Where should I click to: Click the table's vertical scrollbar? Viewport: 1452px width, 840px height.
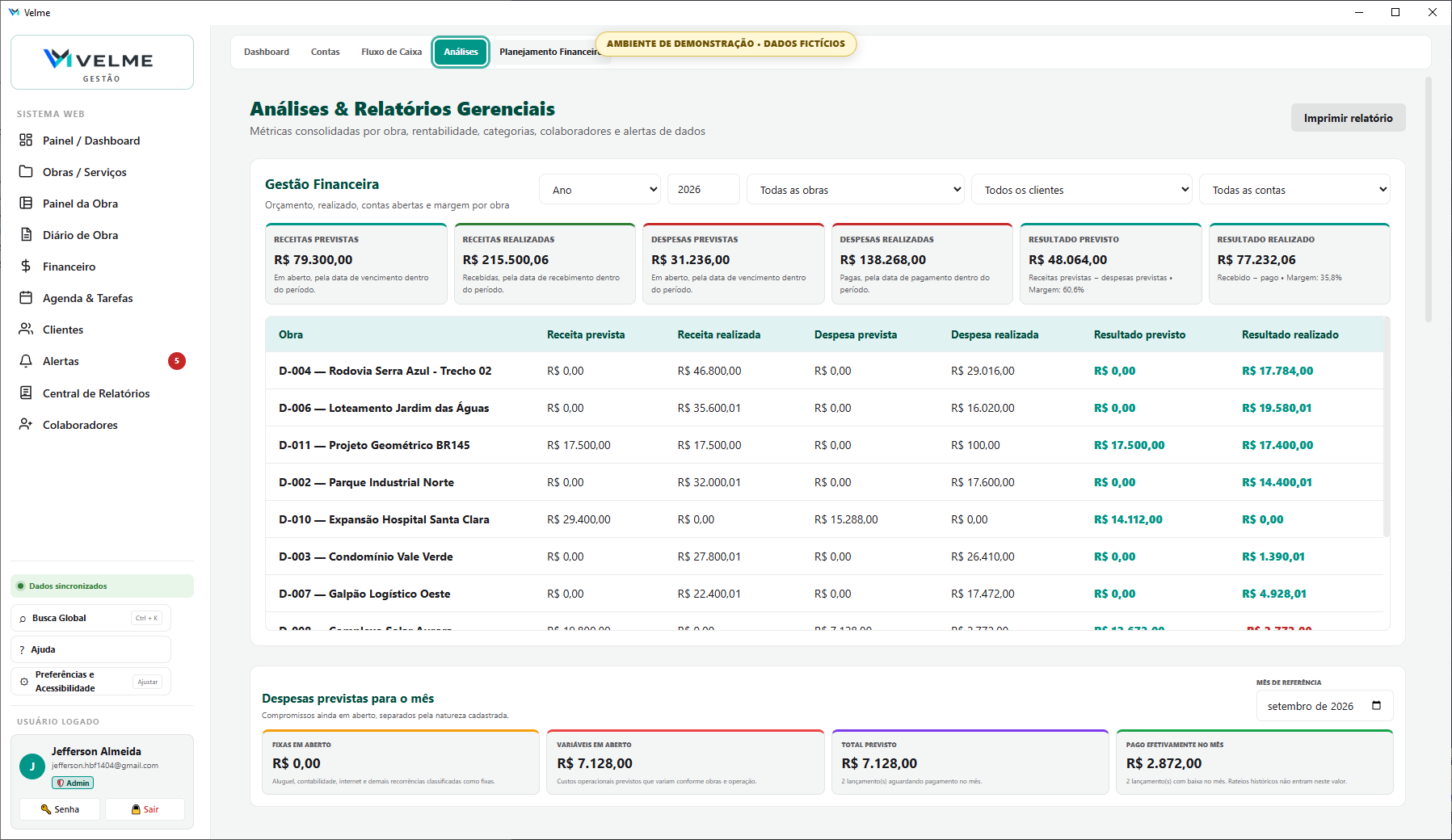coord(1387,428)
